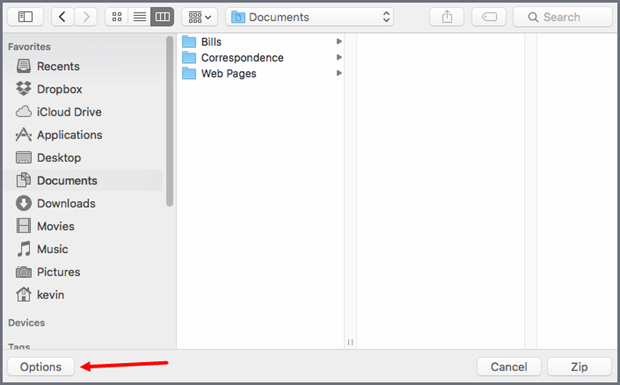Select the Bills folder

click(x=261, y=42)
